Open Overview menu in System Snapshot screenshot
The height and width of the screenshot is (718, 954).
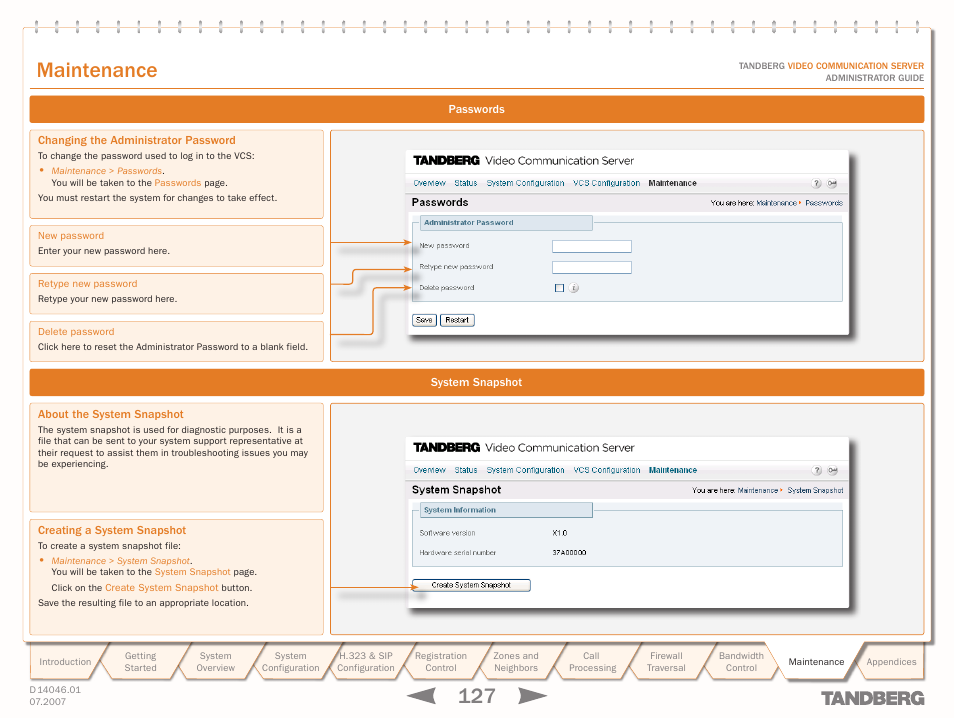(x=429, y=470)
